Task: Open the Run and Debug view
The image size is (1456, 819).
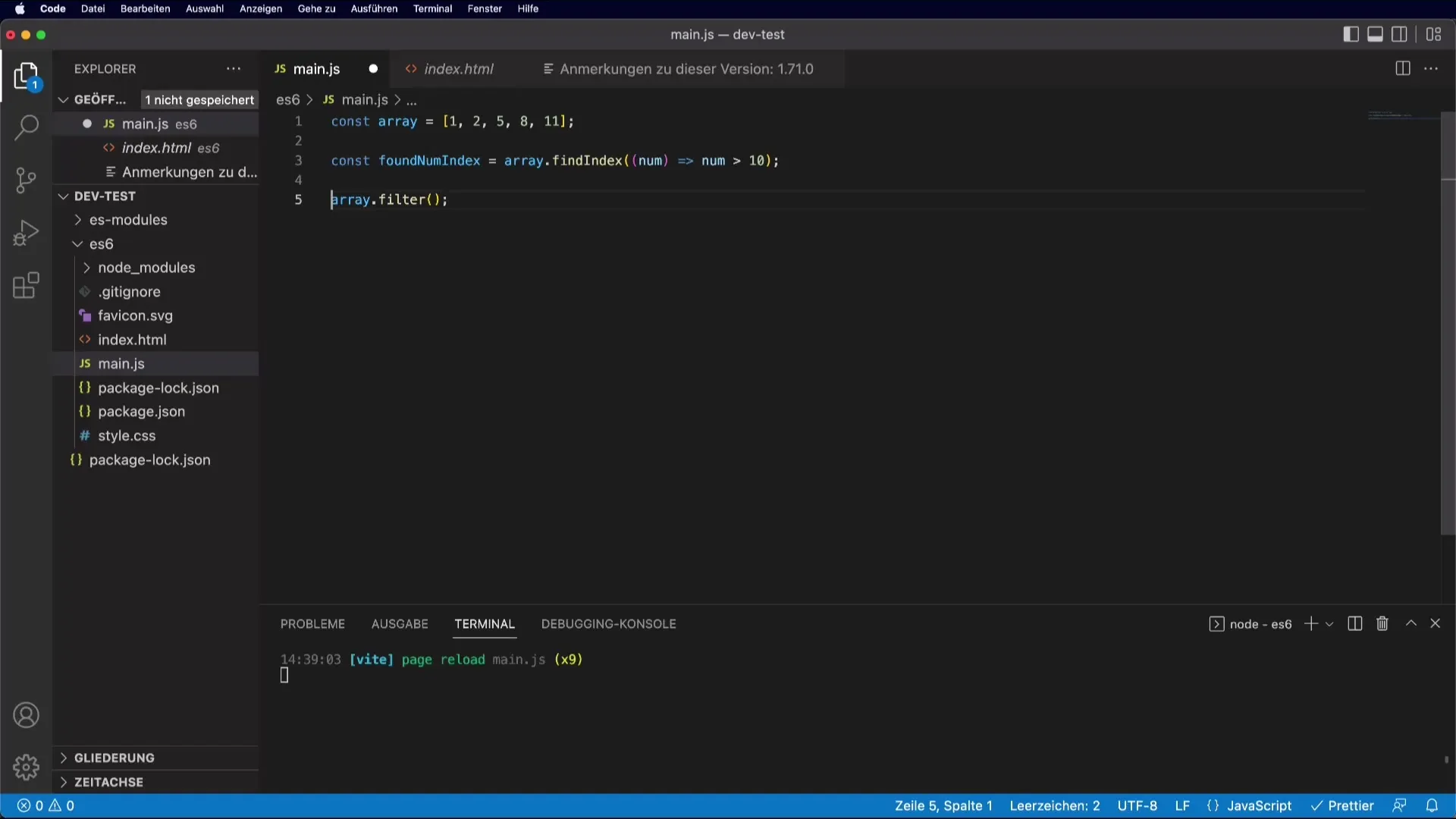Action: click(26, 233)
